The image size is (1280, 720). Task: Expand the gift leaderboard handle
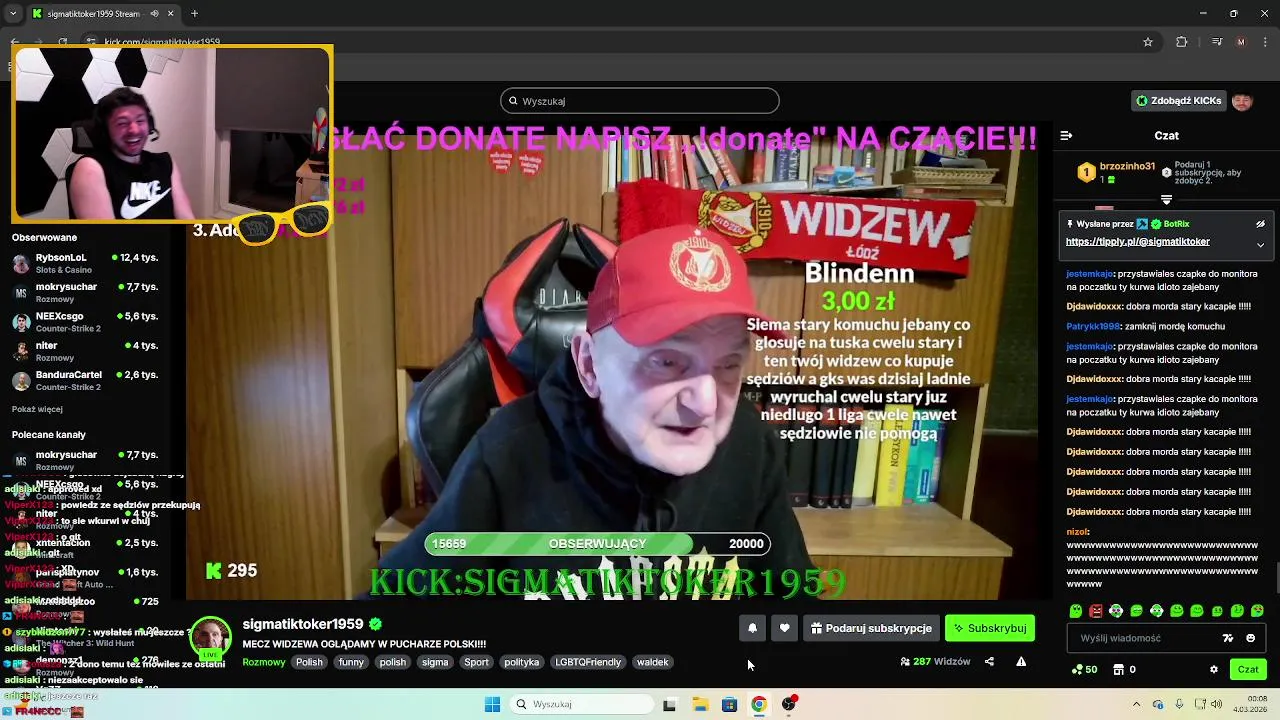click(1166, 200)
